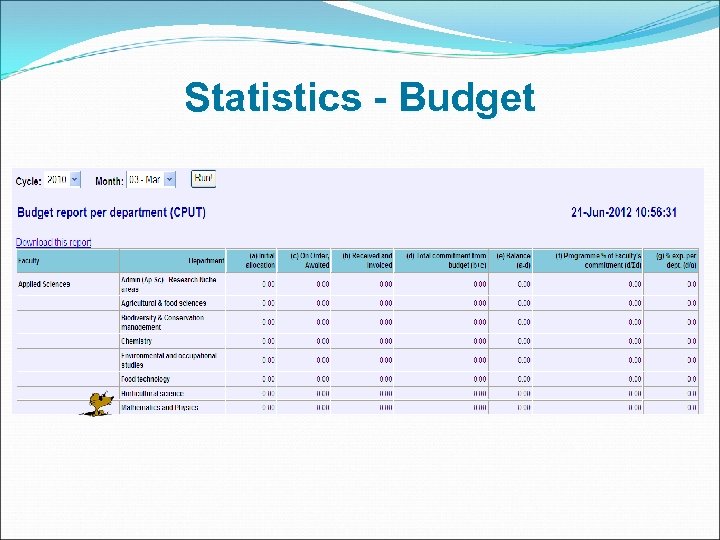Click the cartoon mouse image
This screenshot has height=540, width=720.
(98, 404)
